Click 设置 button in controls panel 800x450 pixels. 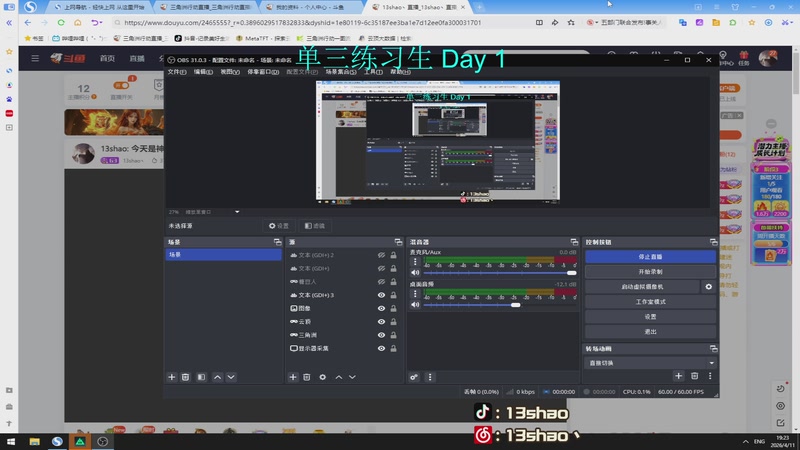pyautogui.click(x=650, y=316)
